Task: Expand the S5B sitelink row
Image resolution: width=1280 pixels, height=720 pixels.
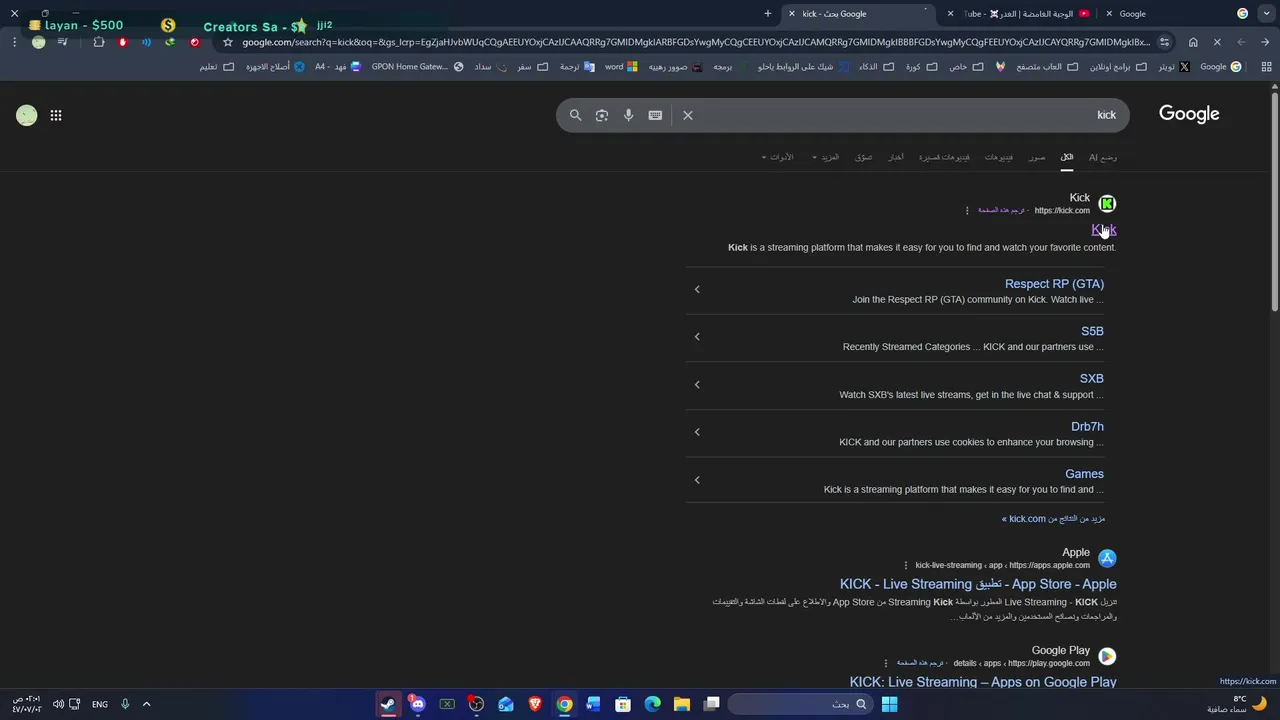Action: 697,337
